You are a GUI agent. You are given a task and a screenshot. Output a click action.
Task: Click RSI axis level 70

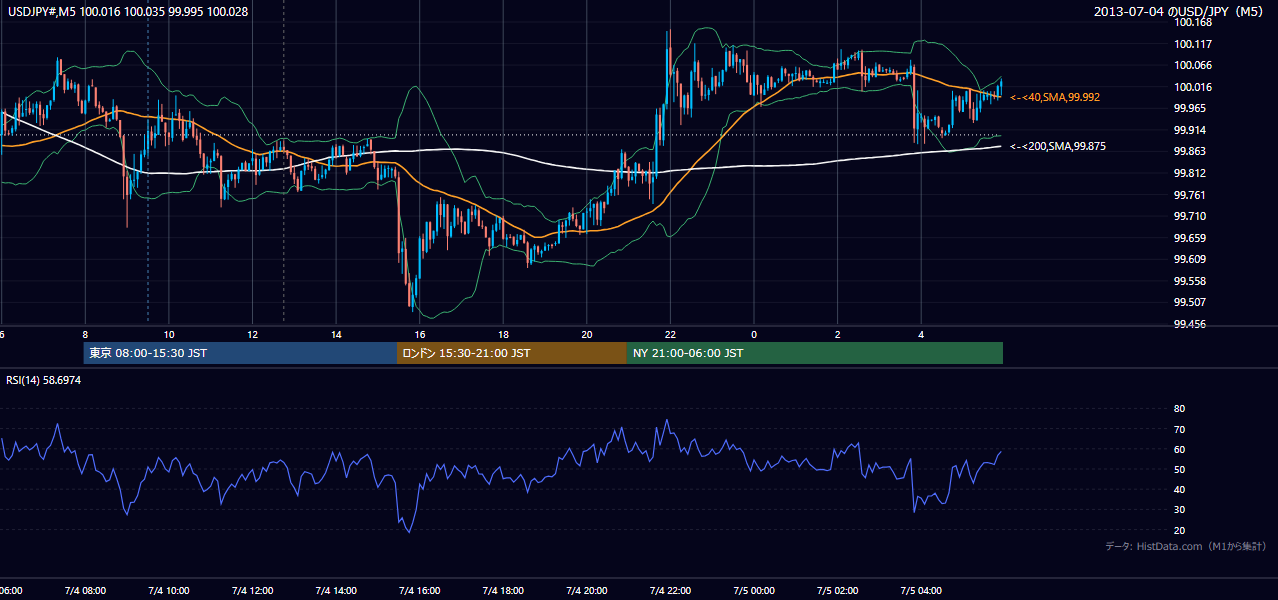[x=1179, y=429]
